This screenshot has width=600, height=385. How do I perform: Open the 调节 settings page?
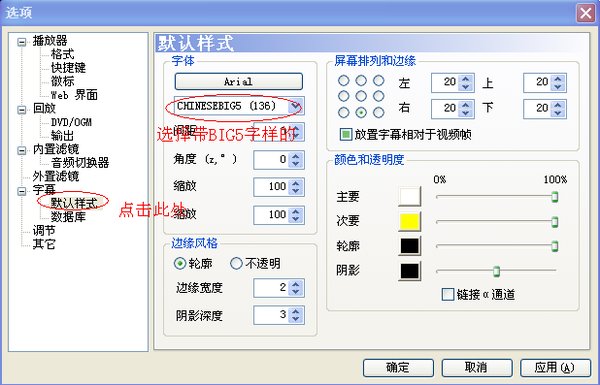(x=44, y=230)
